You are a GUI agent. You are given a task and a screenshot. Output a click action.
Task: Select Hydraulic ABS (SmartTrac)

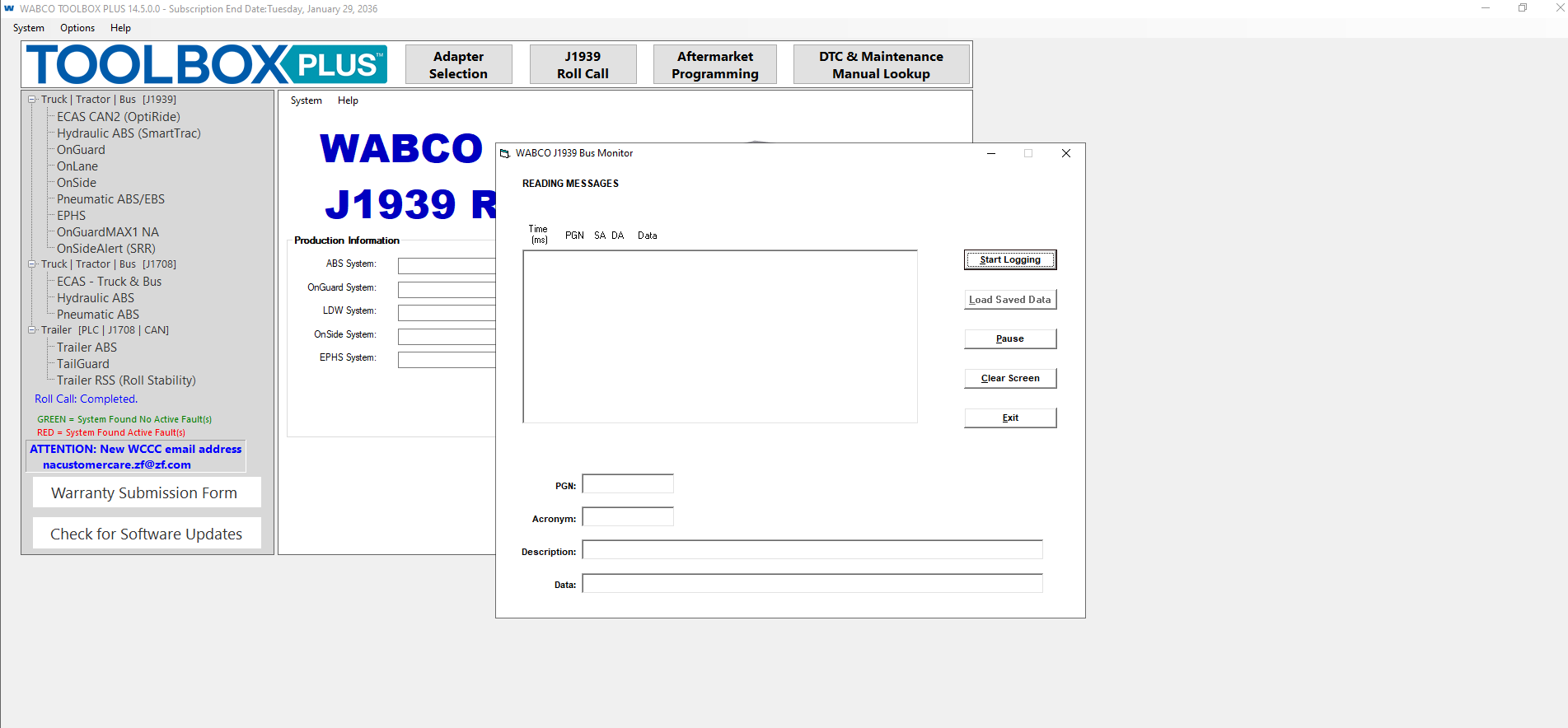tap(129, 133)
